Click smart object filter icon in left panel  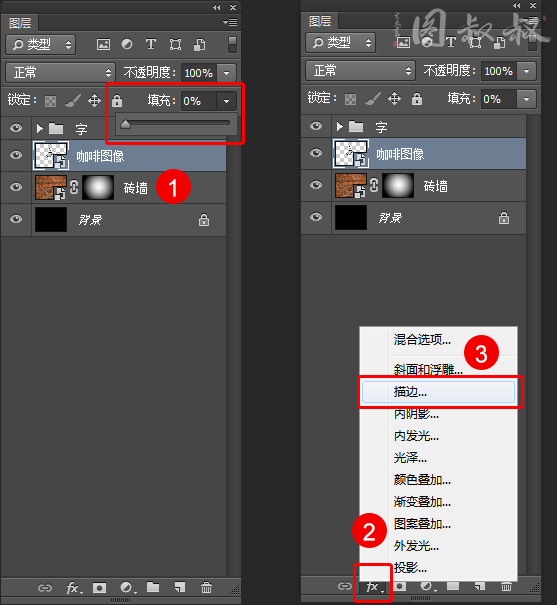coord(199,45)
